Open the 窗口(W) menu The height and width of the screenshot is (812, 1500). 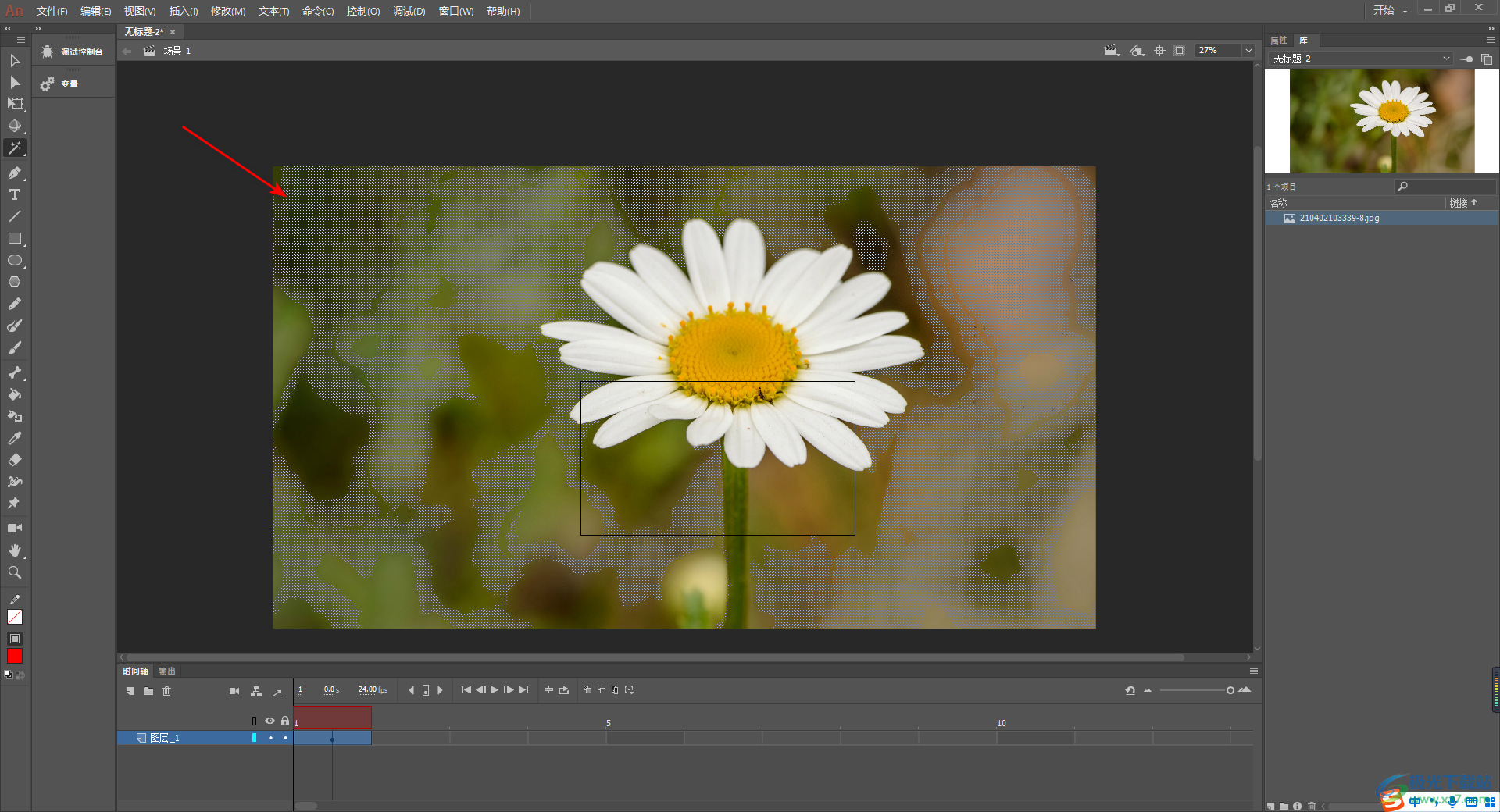(456, 12)
